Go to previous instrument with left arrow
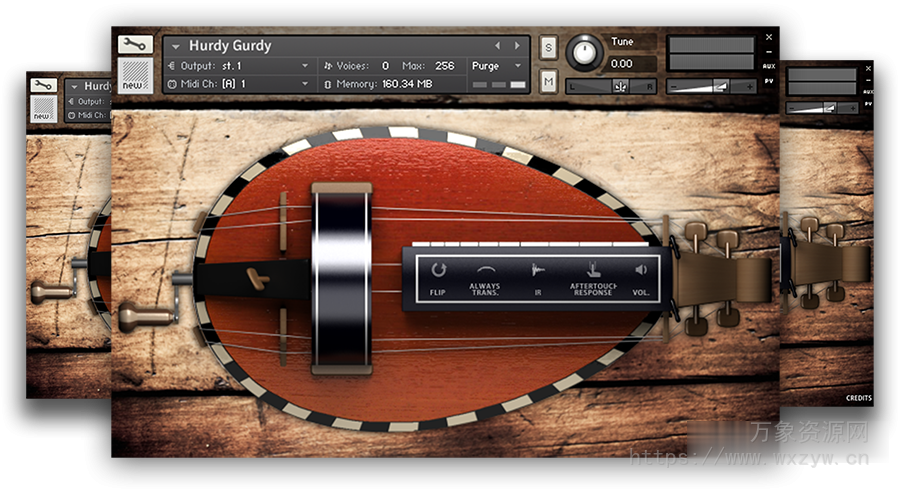This screenshot has height=492, width=900. [498, 45]
